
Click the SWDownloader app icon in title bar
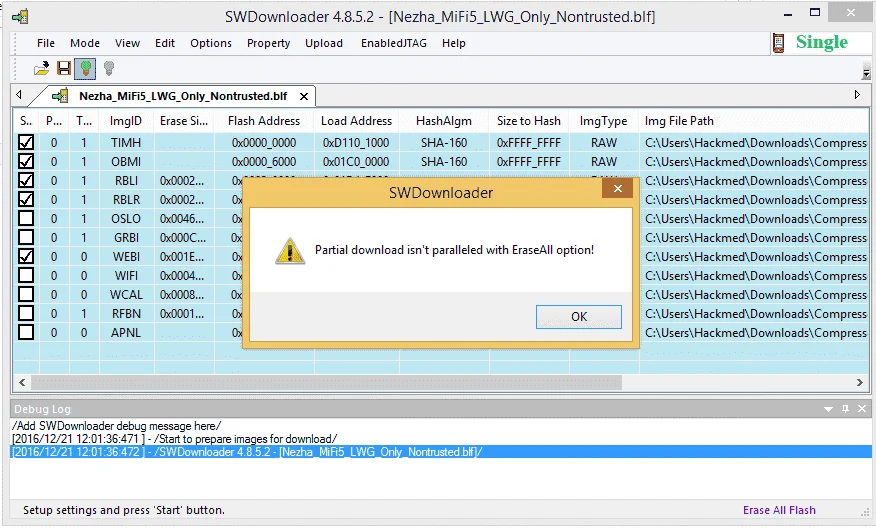tap(21, 16)
